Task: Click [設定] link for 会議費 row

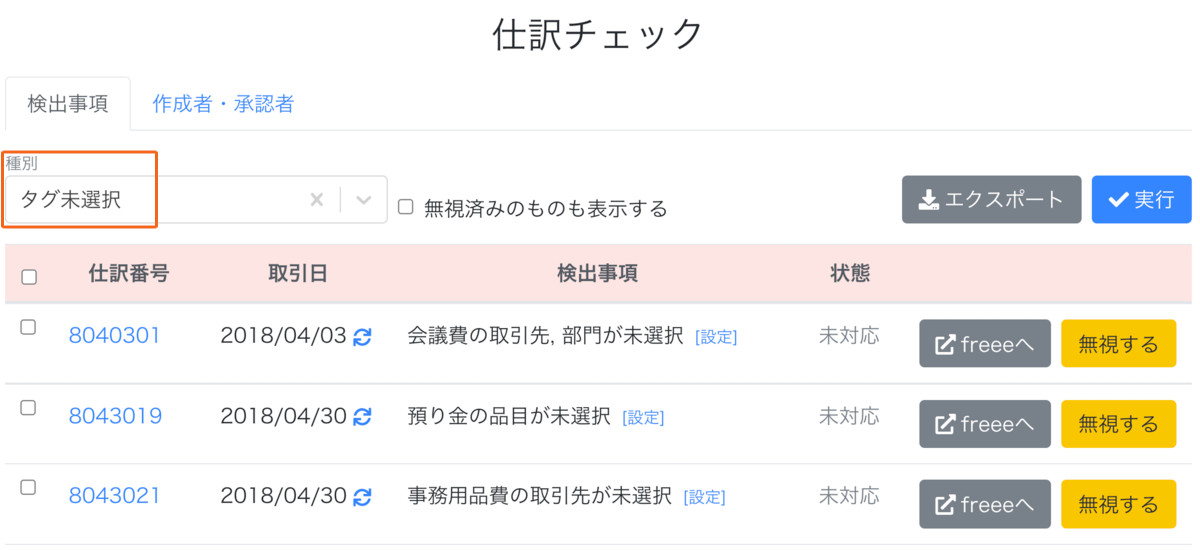Action: coord(716,338)
